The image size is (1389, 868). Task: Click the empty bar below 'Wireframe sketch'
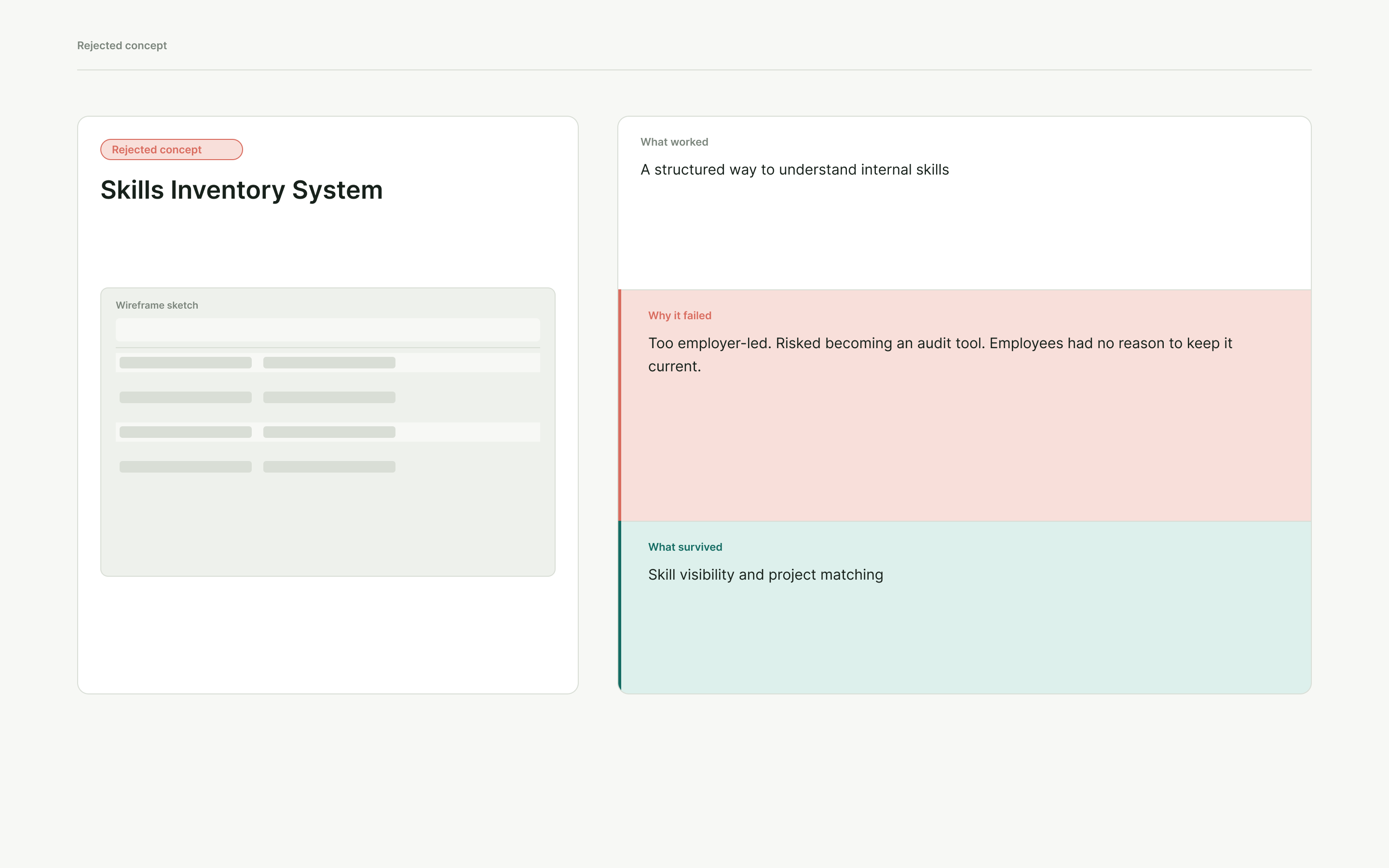click(328, 330)
